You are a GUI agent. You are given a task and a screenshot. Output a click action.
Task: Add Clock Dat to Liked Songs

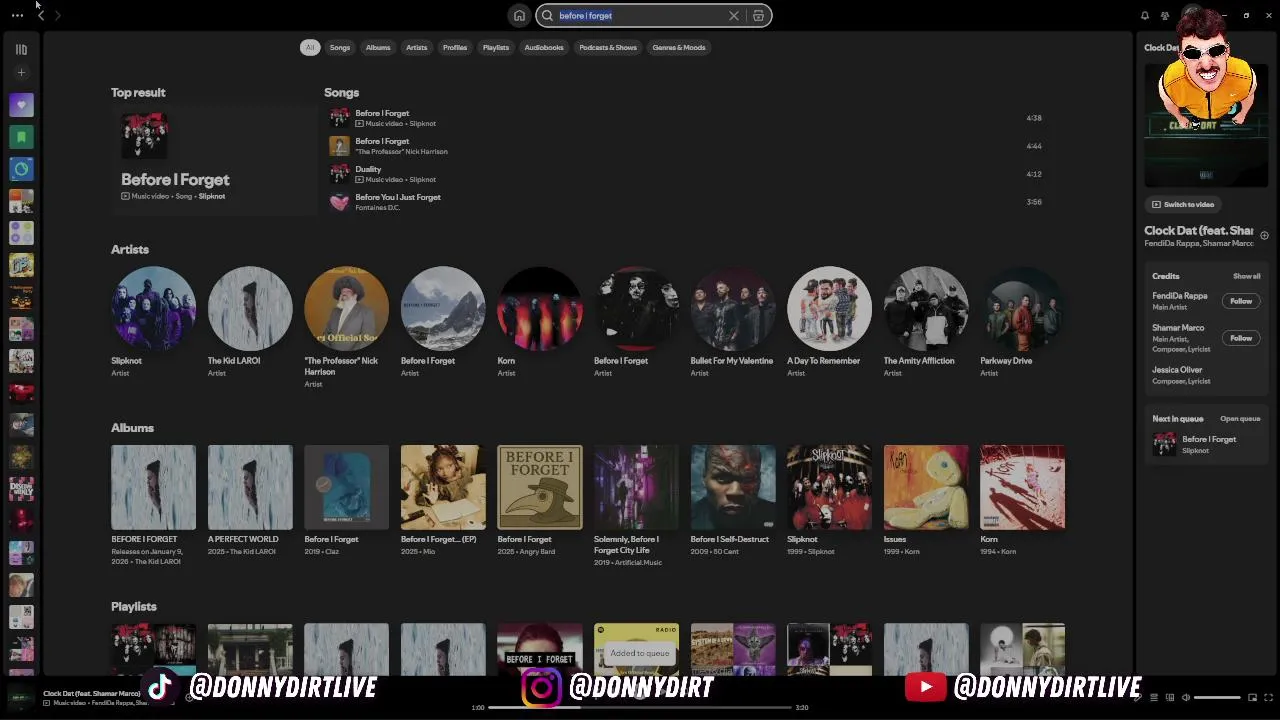[x=1264, y=235]
